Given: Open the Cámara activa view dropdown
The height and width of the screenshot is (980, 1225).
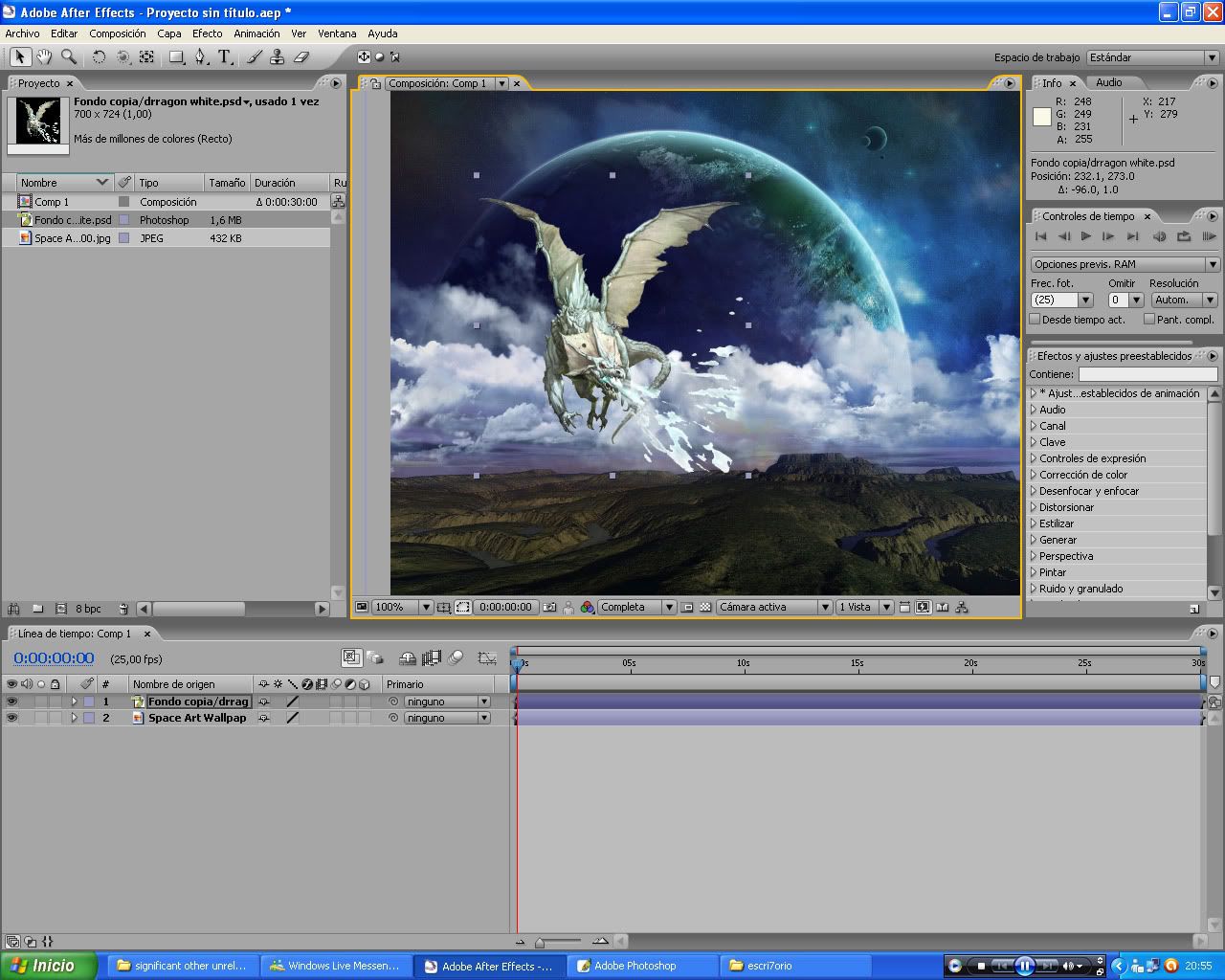Looking at the screenshot, I should coord(773,607).
